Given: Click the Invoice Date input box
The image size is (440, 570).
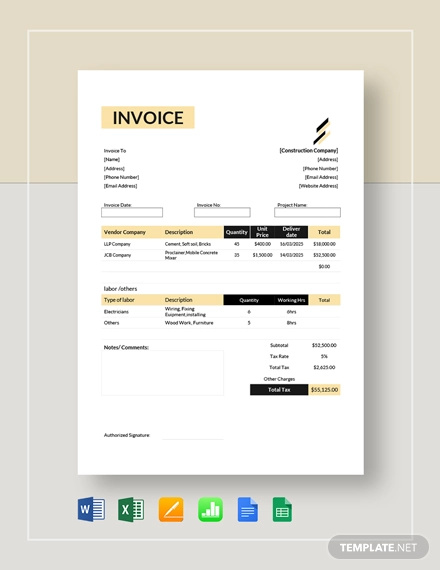Looking at the screenshot, I should [x=132, y=212].
